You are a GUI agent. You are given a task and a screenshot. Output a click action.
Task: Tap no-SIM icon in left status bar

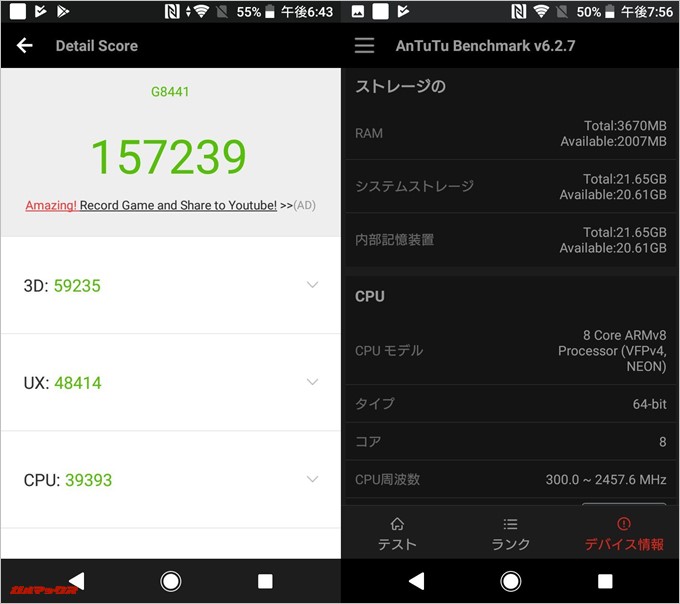[x=222, y=12]
